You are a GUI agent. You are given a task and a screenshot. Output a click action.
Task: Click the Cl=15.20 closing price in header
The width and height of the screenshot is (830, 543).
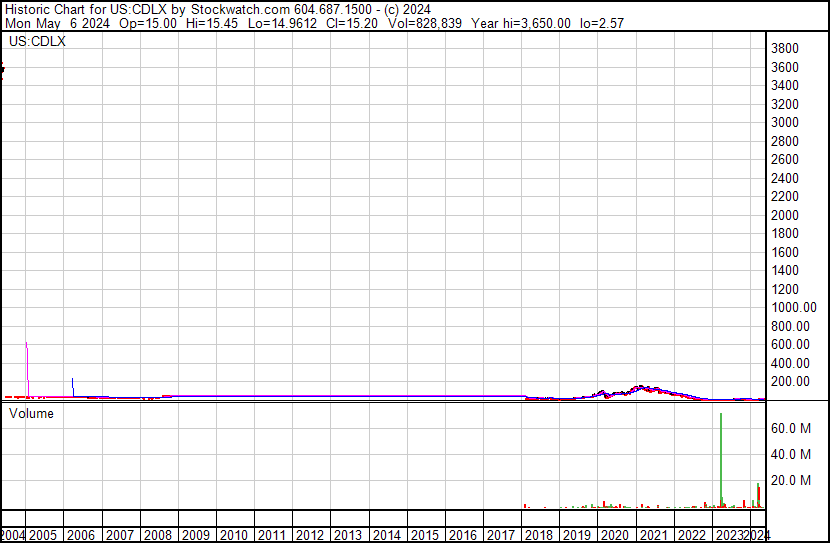(351, 23)
